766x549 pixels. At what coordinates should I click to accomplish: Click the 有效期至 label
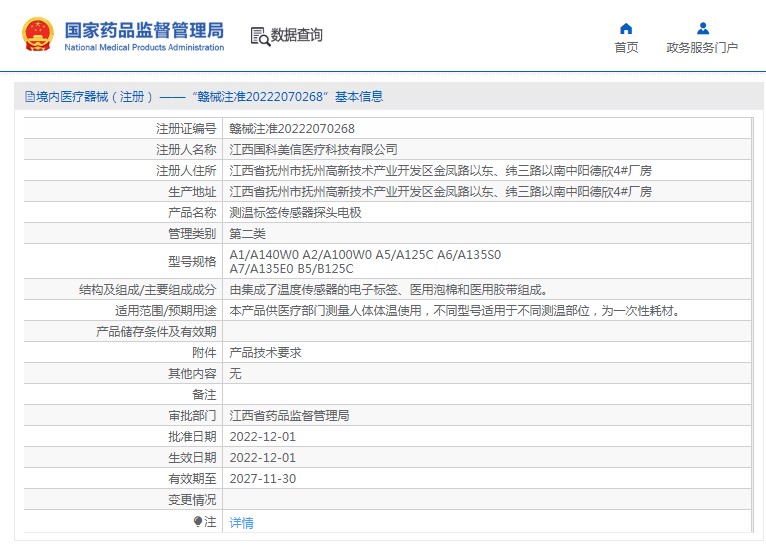tap(192, 479)
